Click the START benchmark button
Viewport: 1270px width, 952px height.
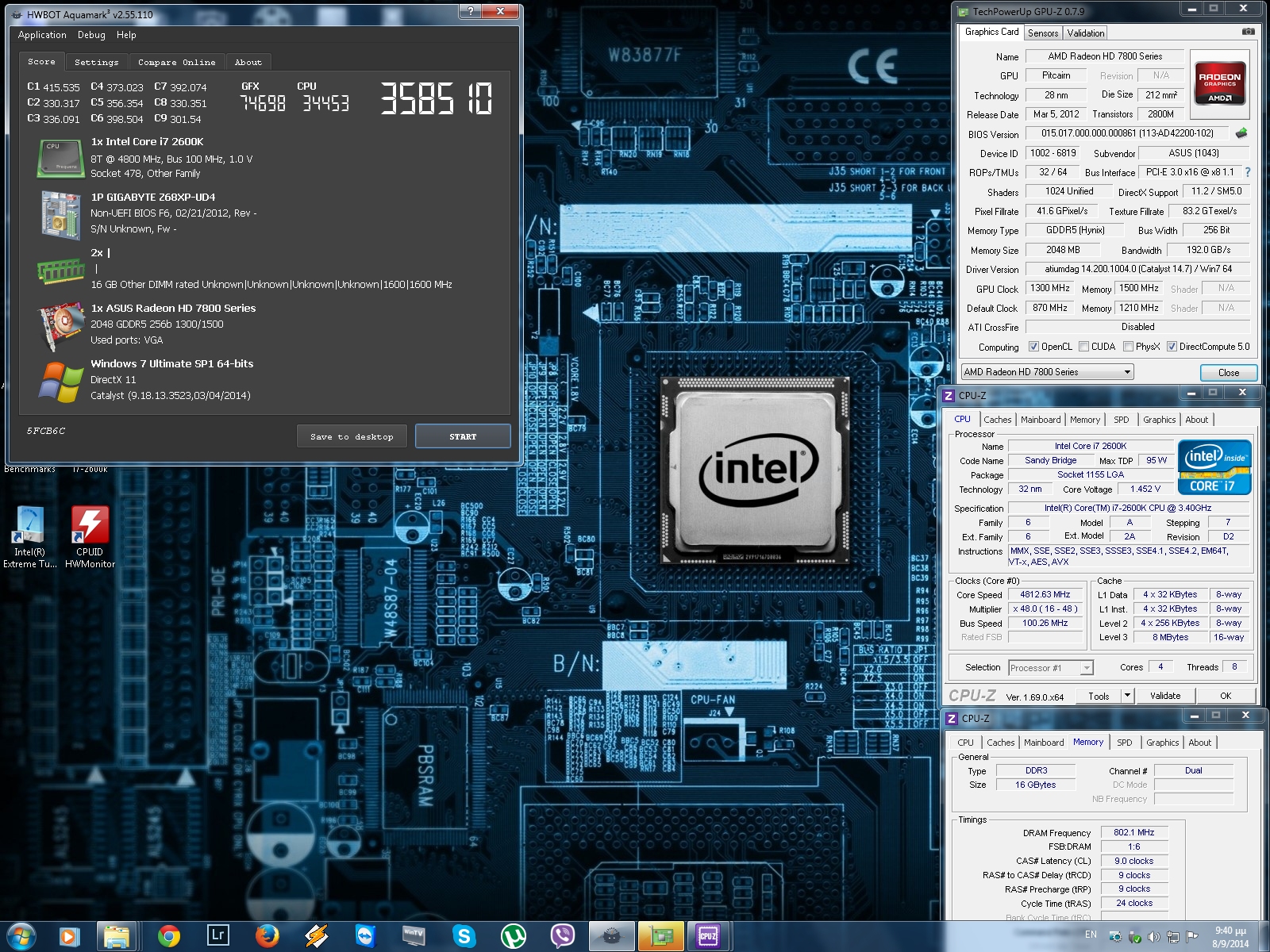[x=463, y=436]
